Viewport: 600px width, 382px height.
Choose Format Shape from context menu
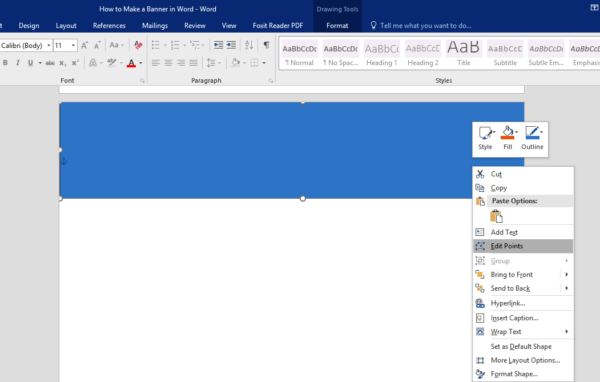pyautogui.click(x=523, y=374)
